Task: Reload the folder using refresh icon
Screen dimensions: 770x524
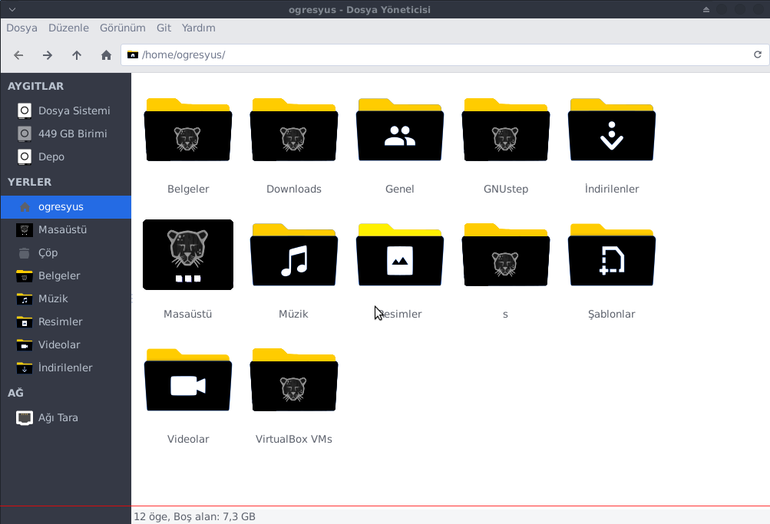Action: 757,55
